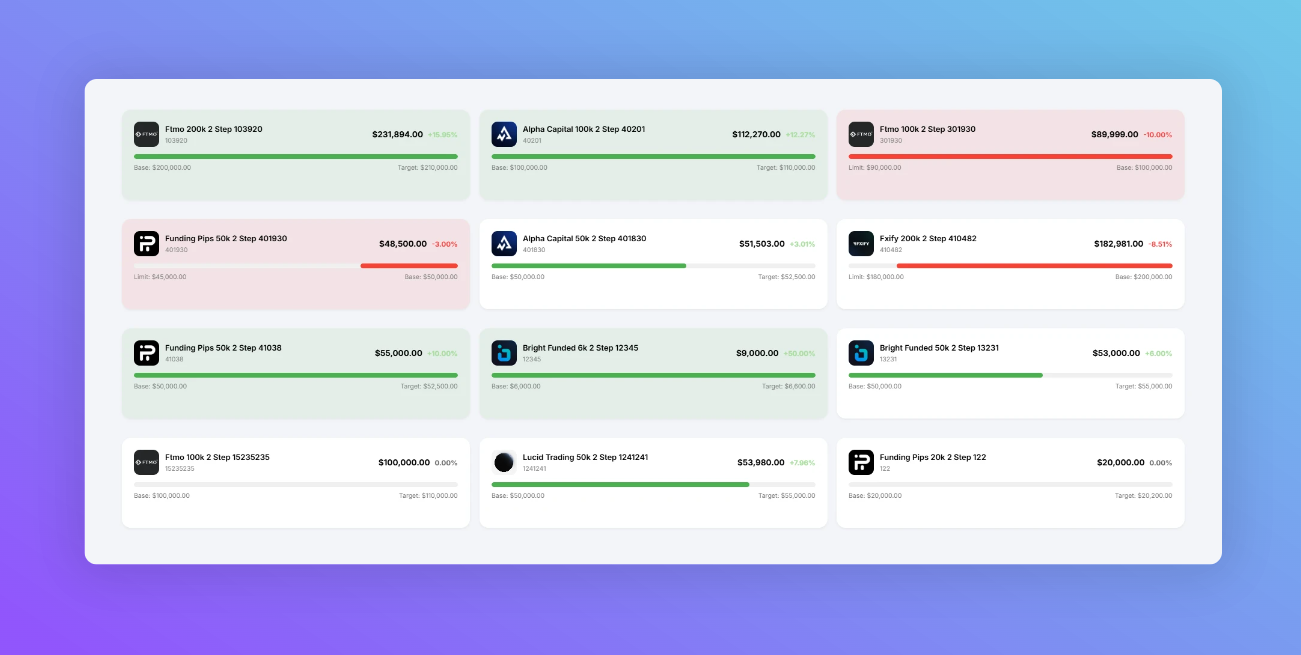Click the red progress bar on Fxify 200k
Viewport: 1301px width, 655px height.
click(1034, 266)
